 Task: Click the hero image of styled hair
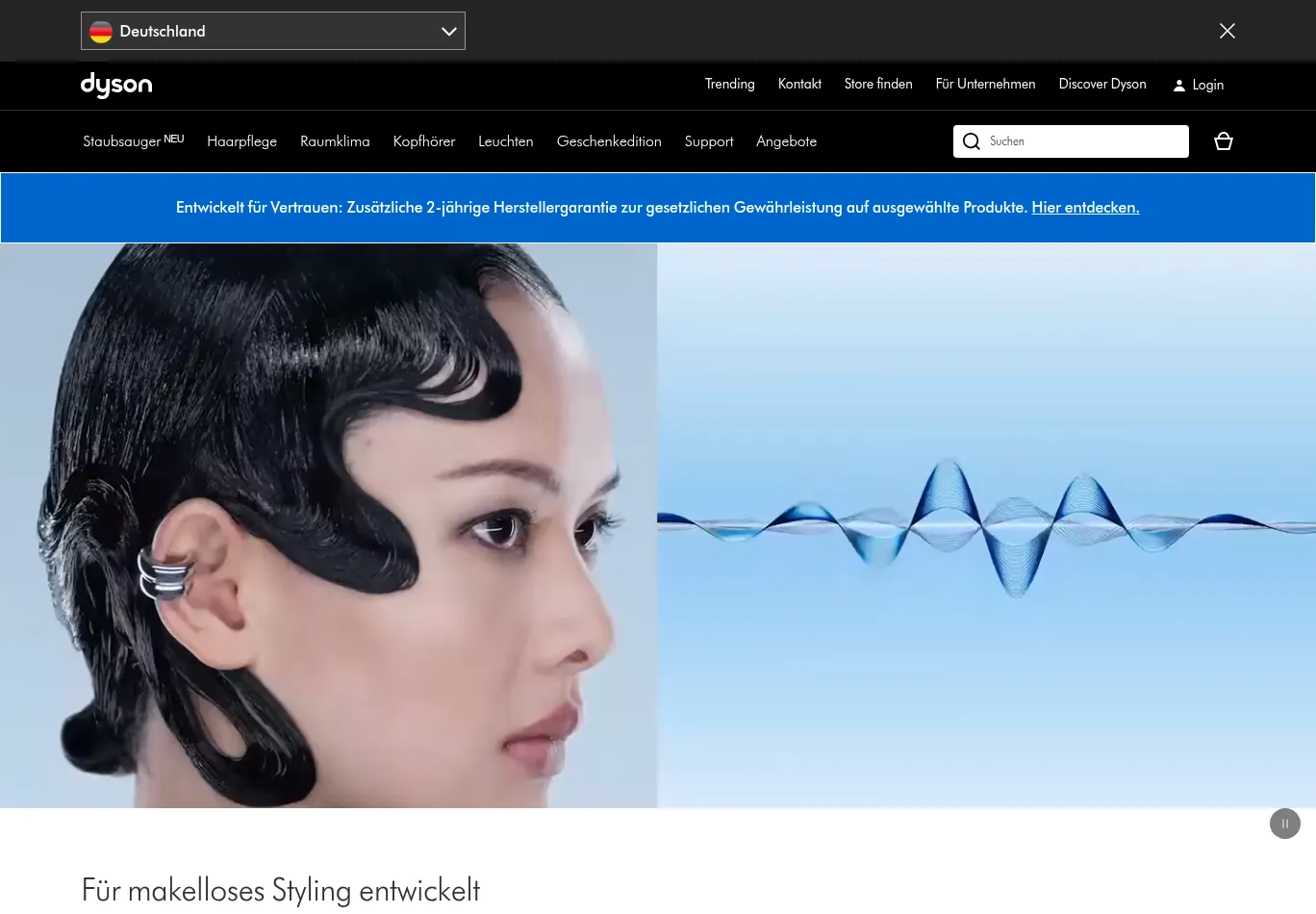328,525
